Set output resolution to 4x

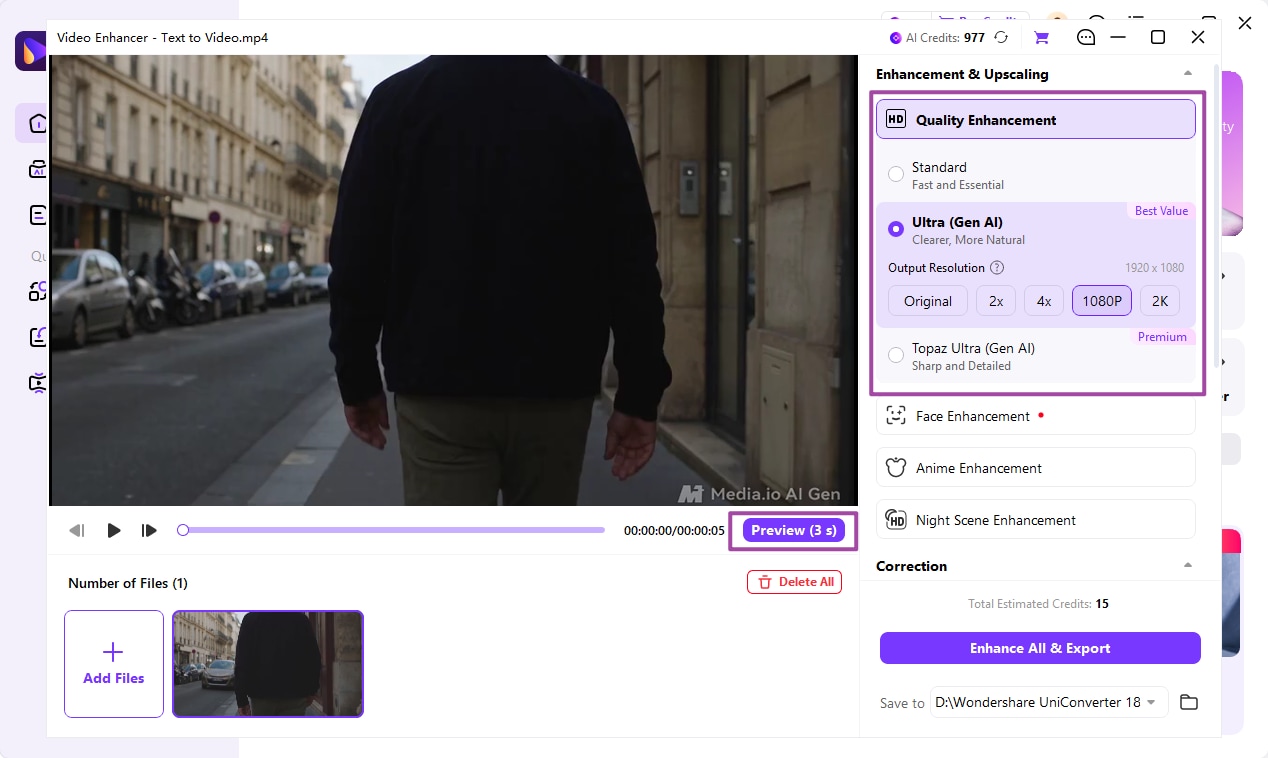pyautogui.click(x=1044, y=301)
